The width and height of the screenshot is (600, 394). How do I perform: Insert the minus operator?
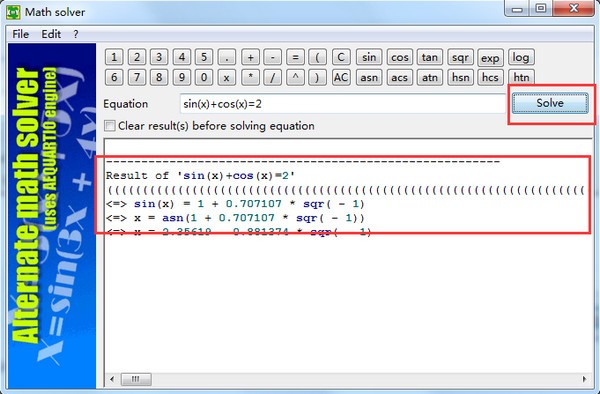(x=272, y=57)
